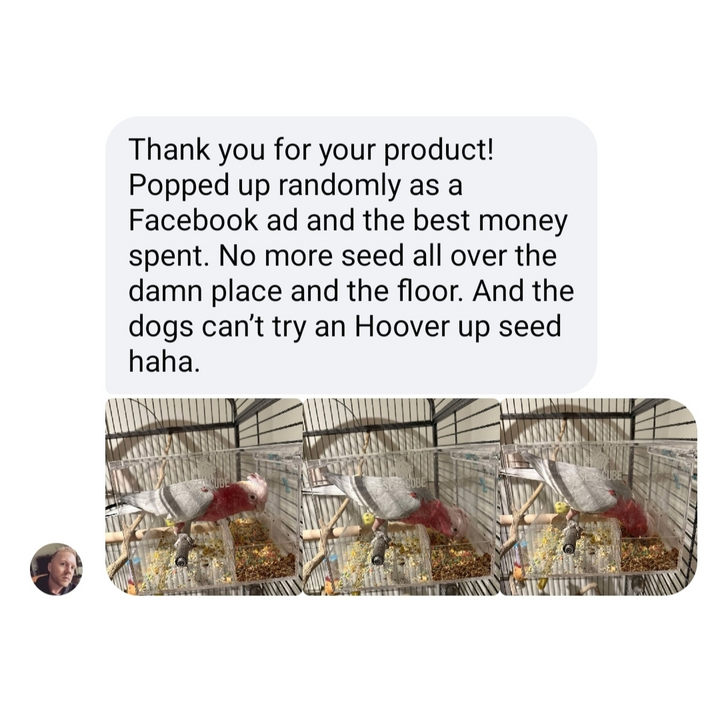Select the gray message bubble
720x720 pixels.
[x=351, y=255]
